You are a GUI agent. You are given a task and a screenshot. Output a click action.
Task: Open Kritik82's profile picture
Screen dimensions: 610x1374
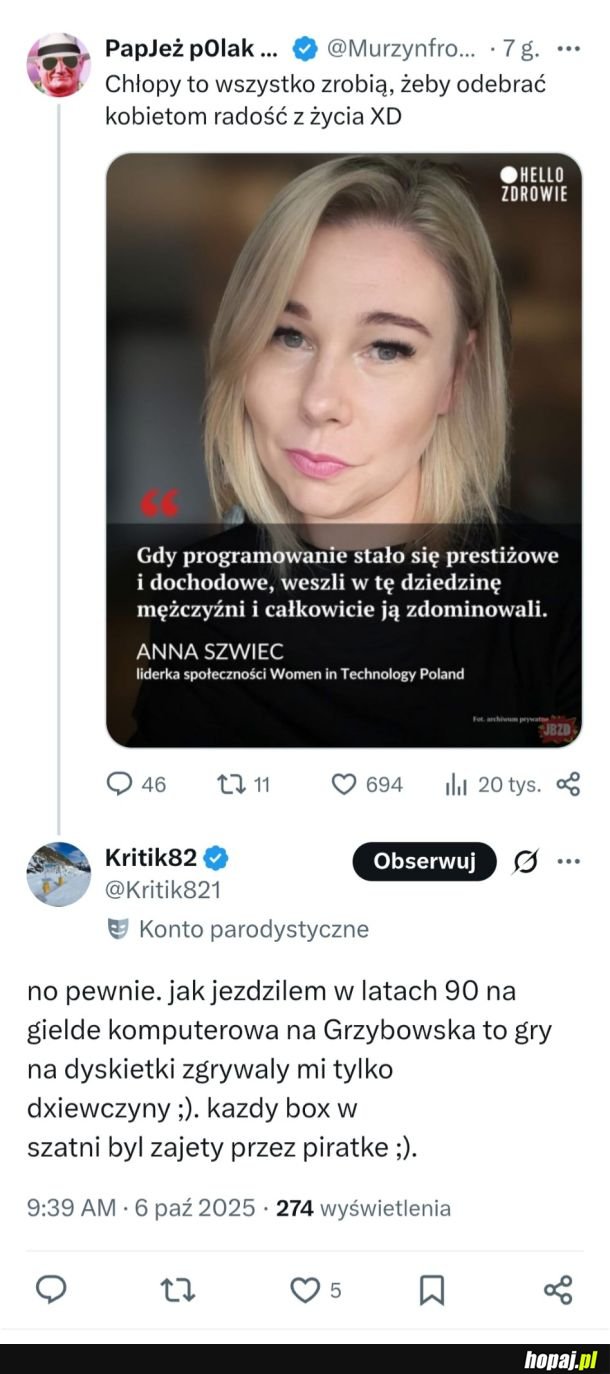point(58,874)
